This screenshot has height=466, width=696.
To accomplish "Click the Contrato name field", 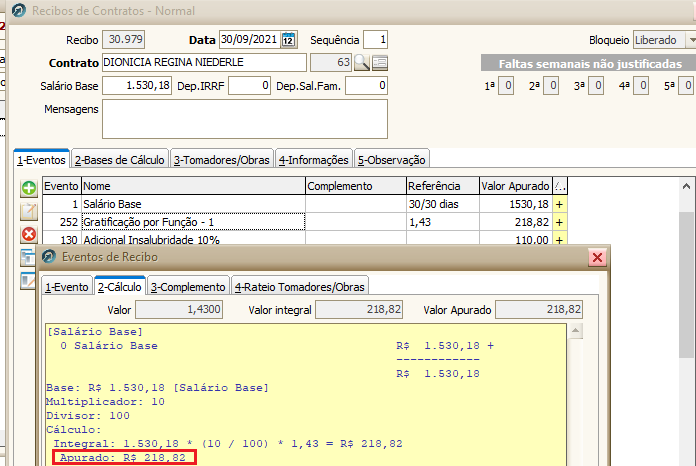I will tap(204, 63).
